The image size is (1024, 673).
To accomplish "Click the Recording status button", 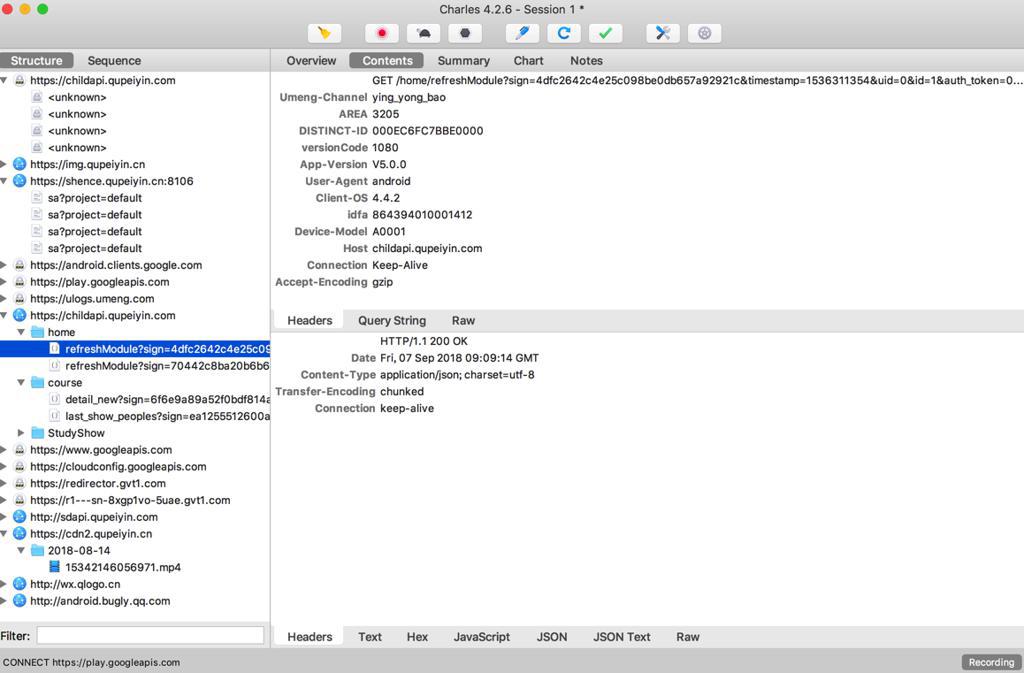I will pyautogui.click(x=991, y=662).
